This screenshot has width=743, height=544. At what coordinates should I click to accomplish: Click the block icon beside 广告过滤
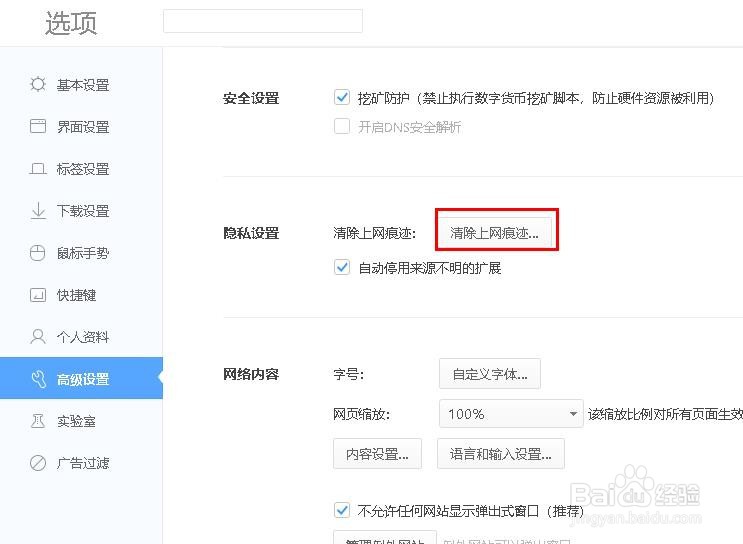pyautogui.click(x=38, y=462)
